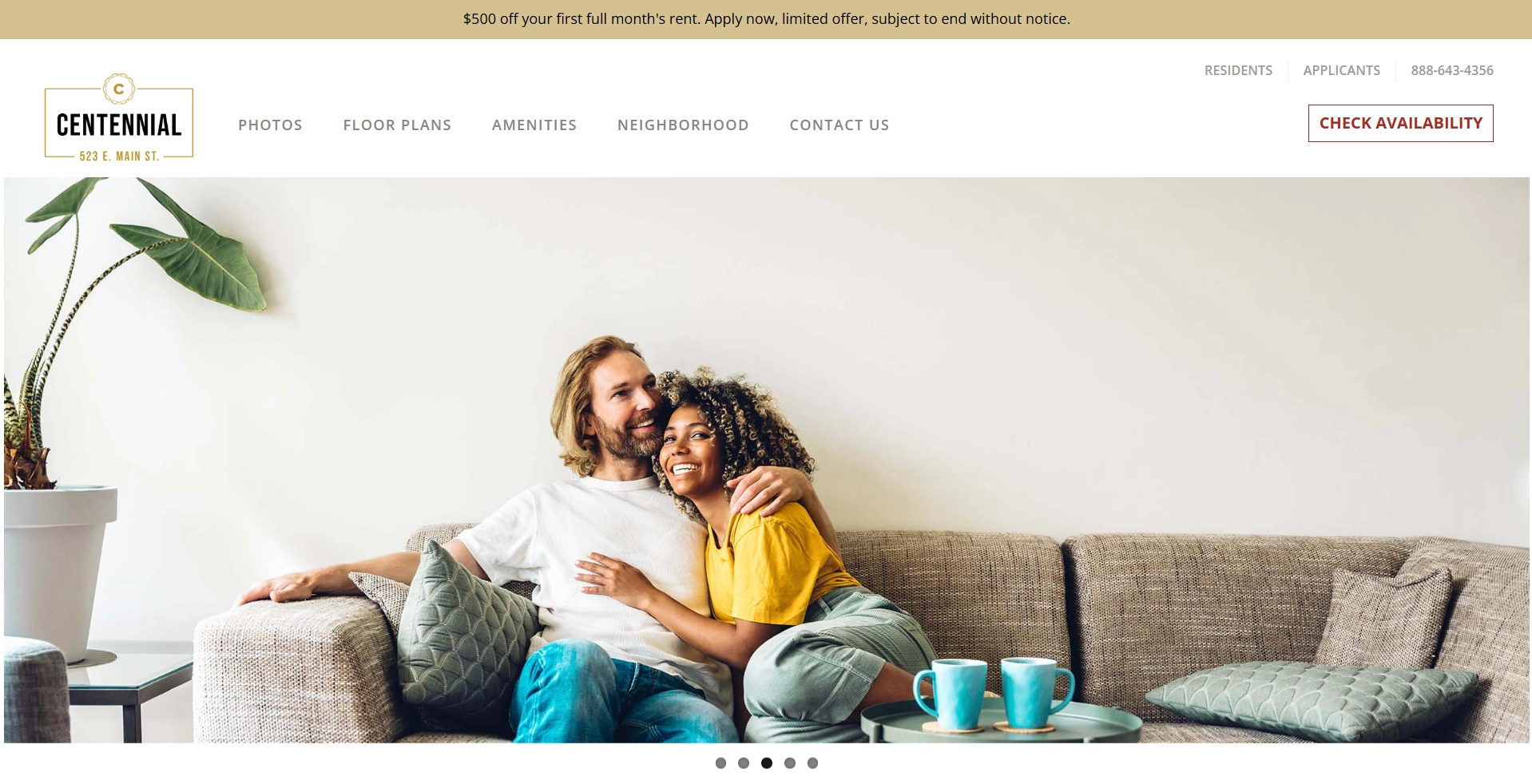Click the couple-on-sofa hero image
The width and height of the screenshot is (1532, 784).
click(x=767, y=460)
